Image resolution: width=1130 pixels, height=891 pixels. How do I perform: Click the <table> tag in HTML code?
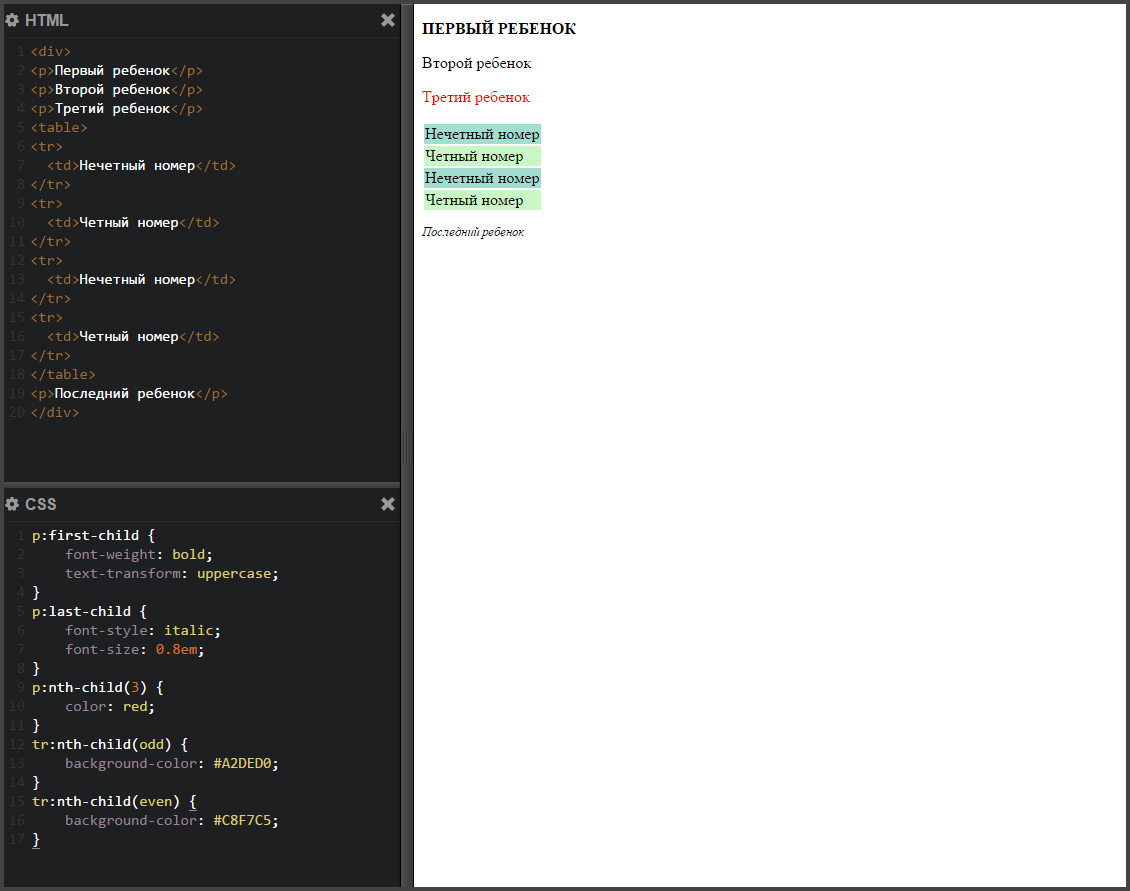click(59, 127)
